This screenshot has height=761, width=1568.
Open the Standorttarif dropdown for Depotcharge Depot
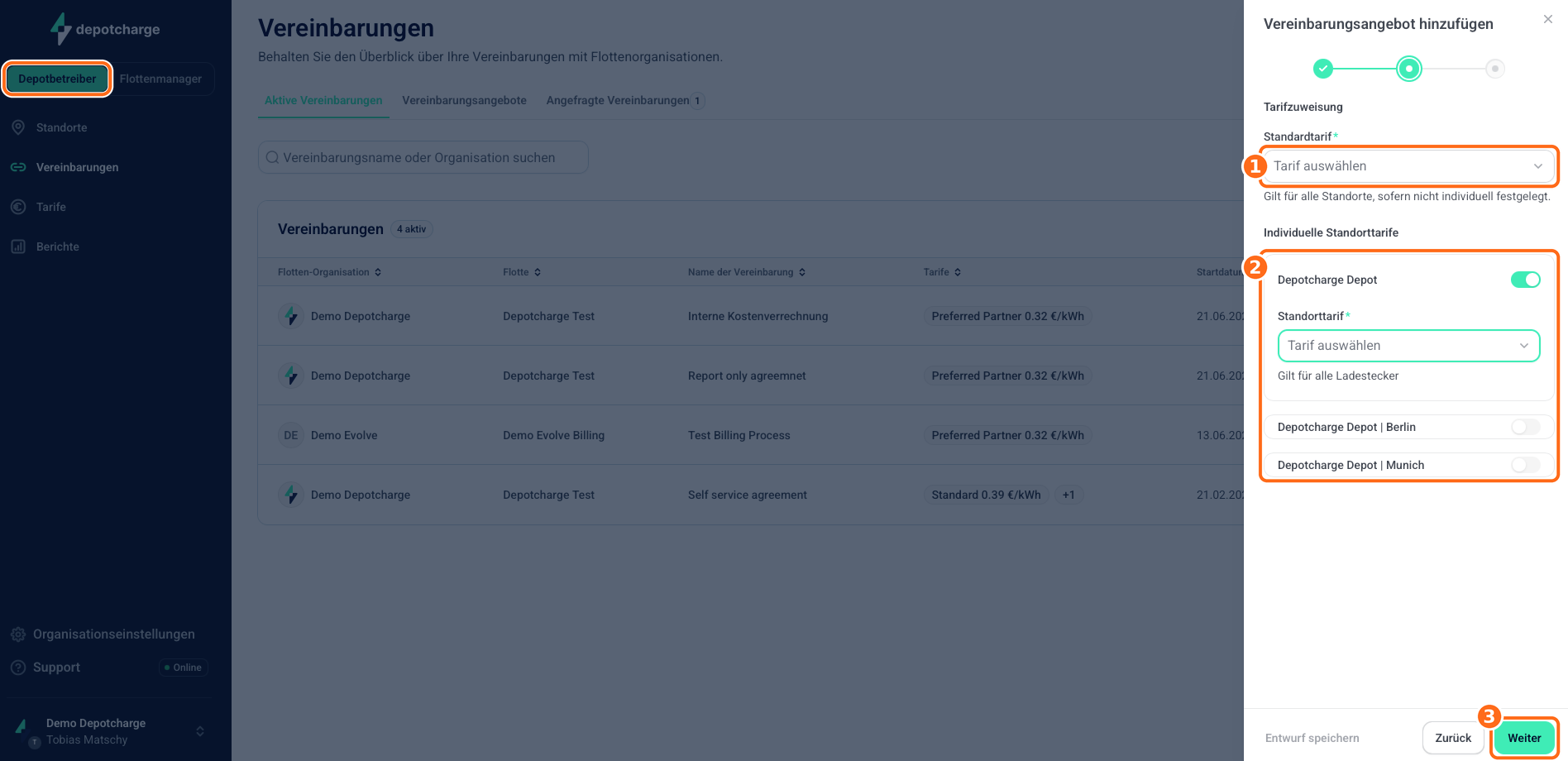click(1409, 346)
